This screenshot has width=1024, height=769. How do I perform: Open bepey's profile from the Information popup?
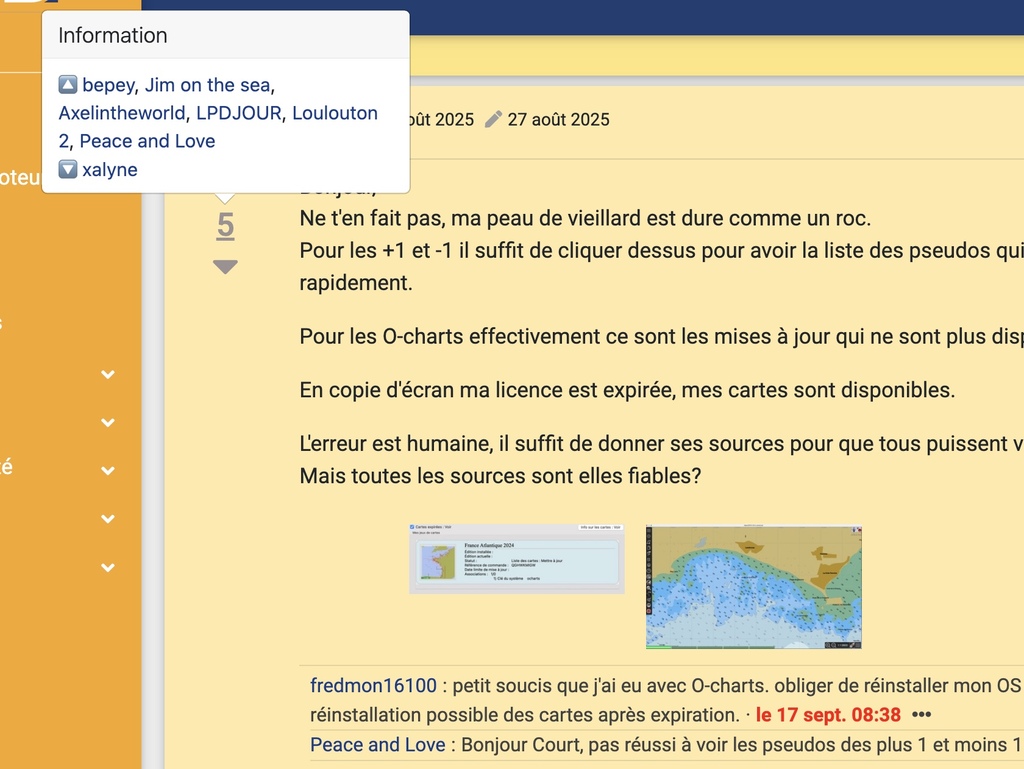click(x=108, y=85)
